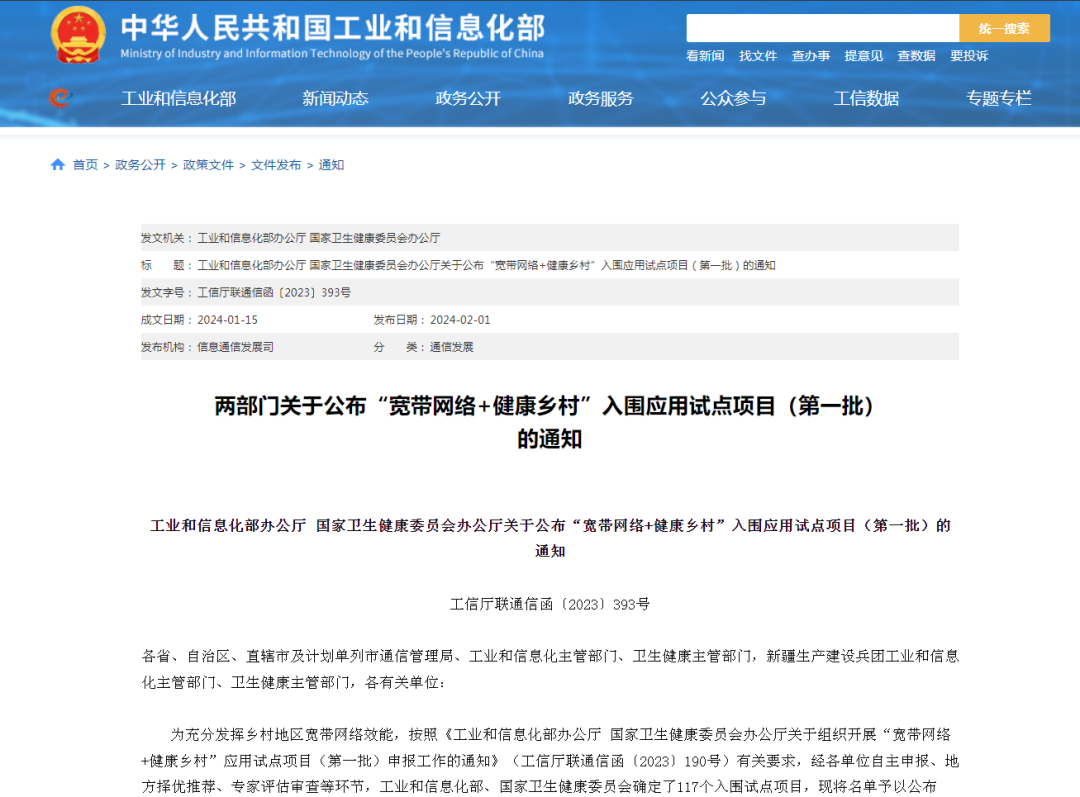Click the red spark site logo icon

(59, 98)
